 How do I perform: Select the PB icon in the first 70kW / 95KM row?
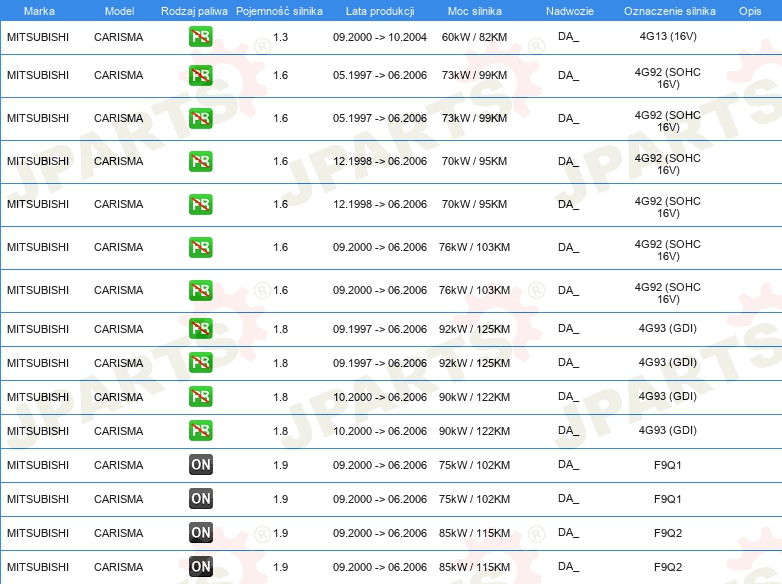201,161
